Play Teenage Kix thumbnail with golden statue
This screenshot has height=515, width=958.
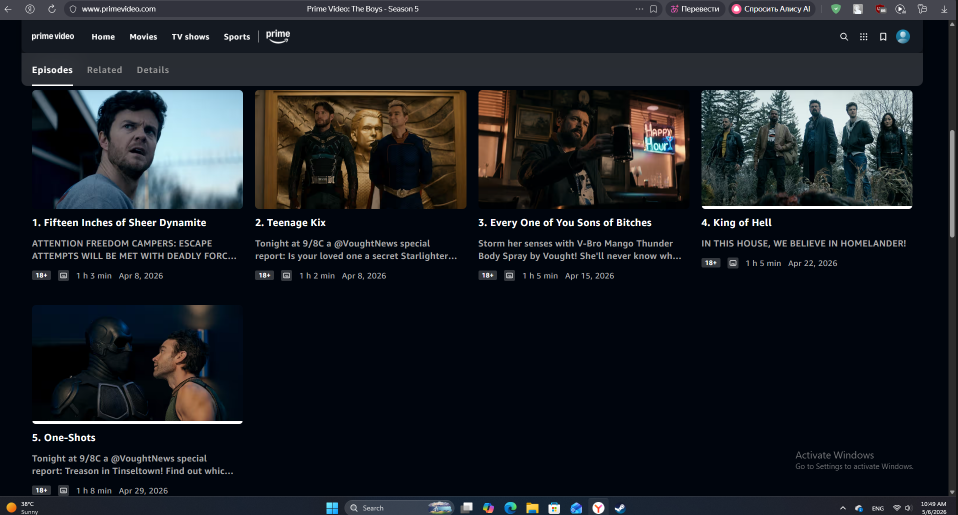(360, 149)
